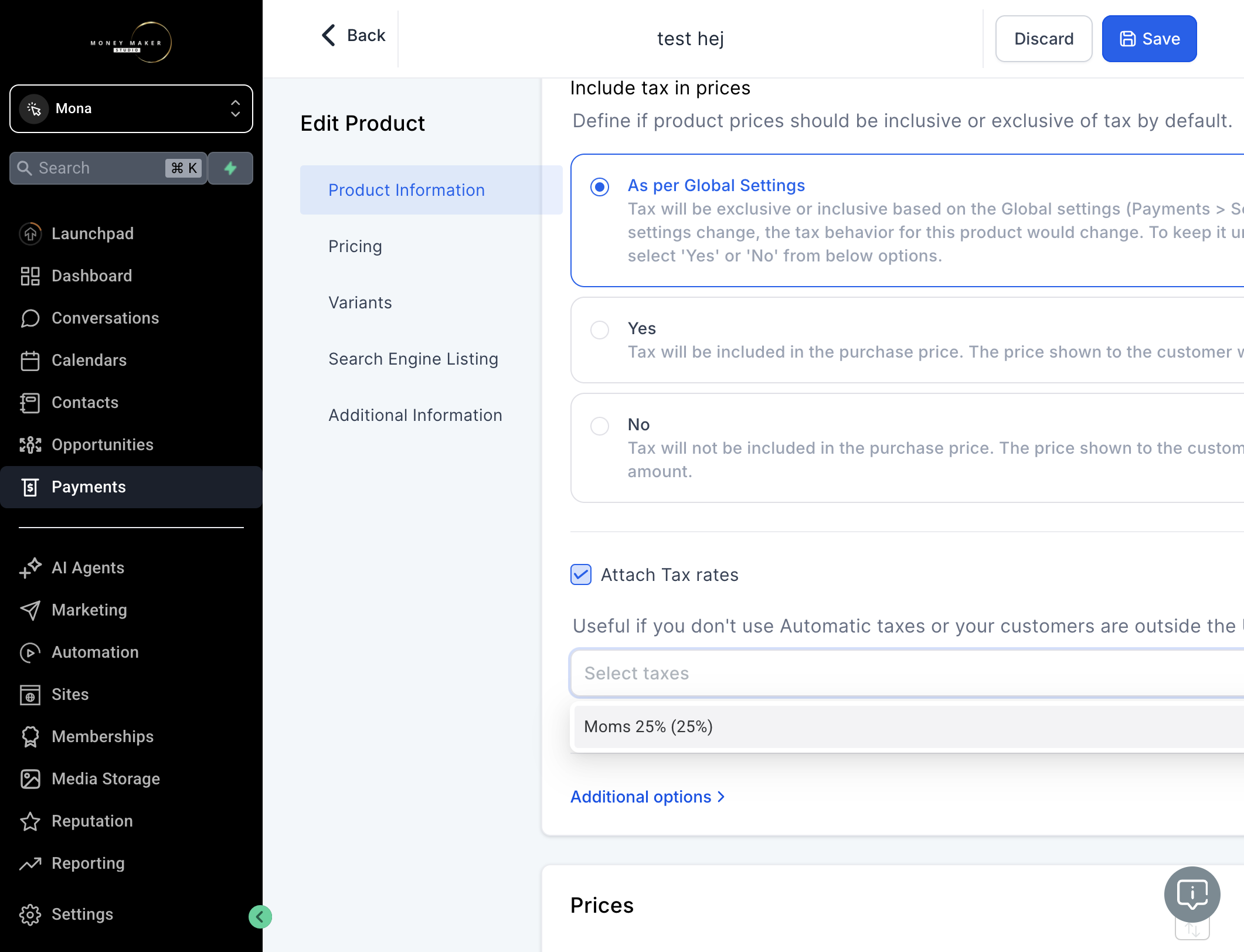Viewport: 1244px width, 952px height.
Task: Open the Settings gear icon
Action: (30, 914)
